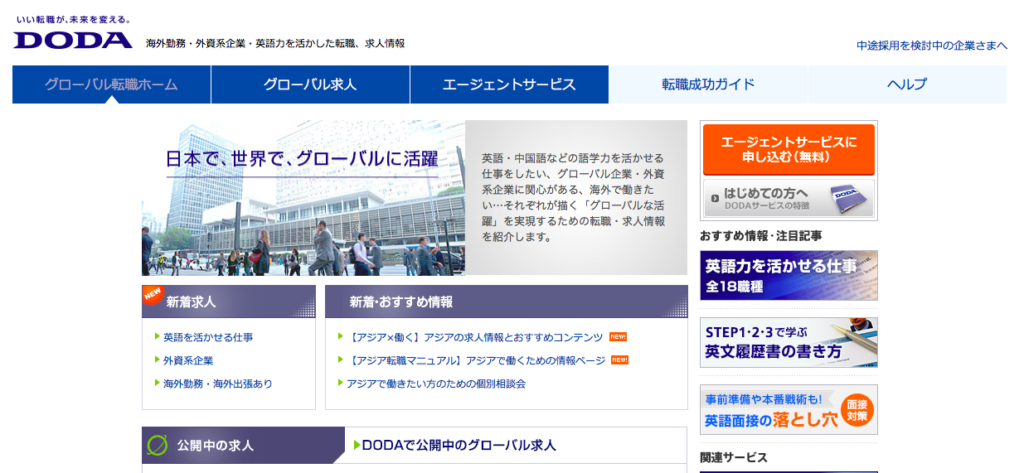This screenshot has width=1024, height=473.
Task: Open 英語面接の落とし穴 banner
Action: pyautogui.click(x=788, y=410)
